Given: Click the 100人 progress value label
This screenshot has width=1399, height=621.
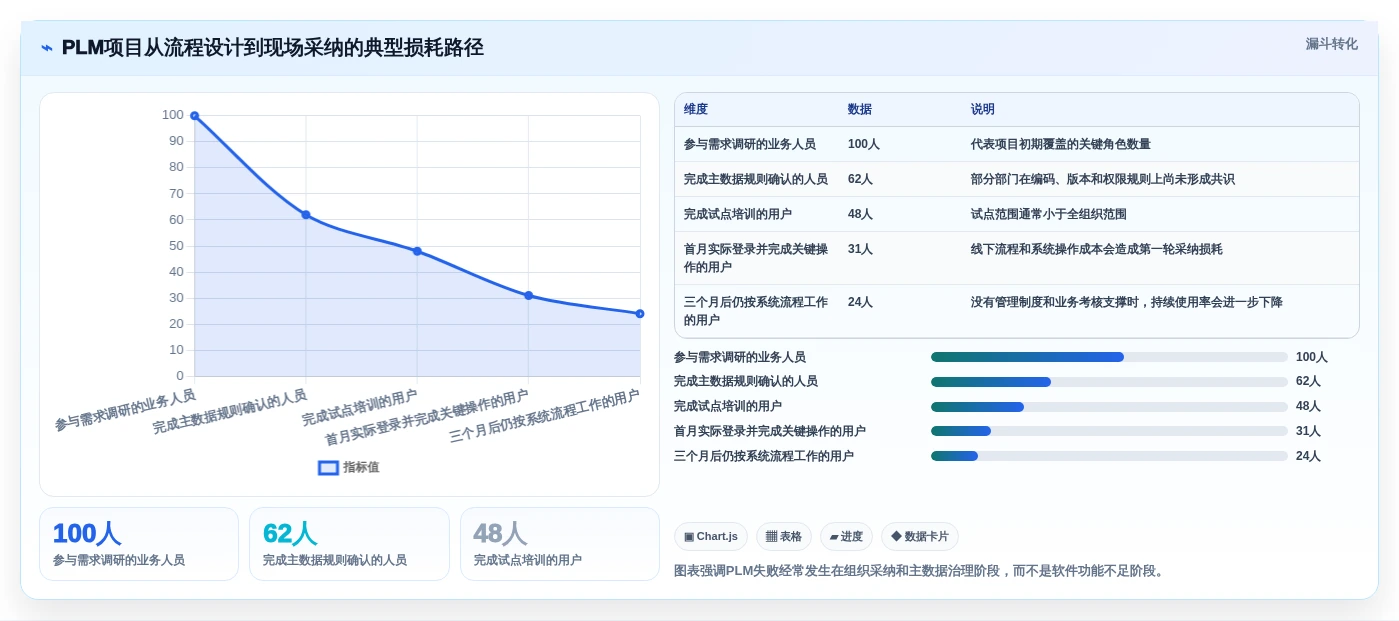Looking at the screenshot, I should click(1312, 357).
